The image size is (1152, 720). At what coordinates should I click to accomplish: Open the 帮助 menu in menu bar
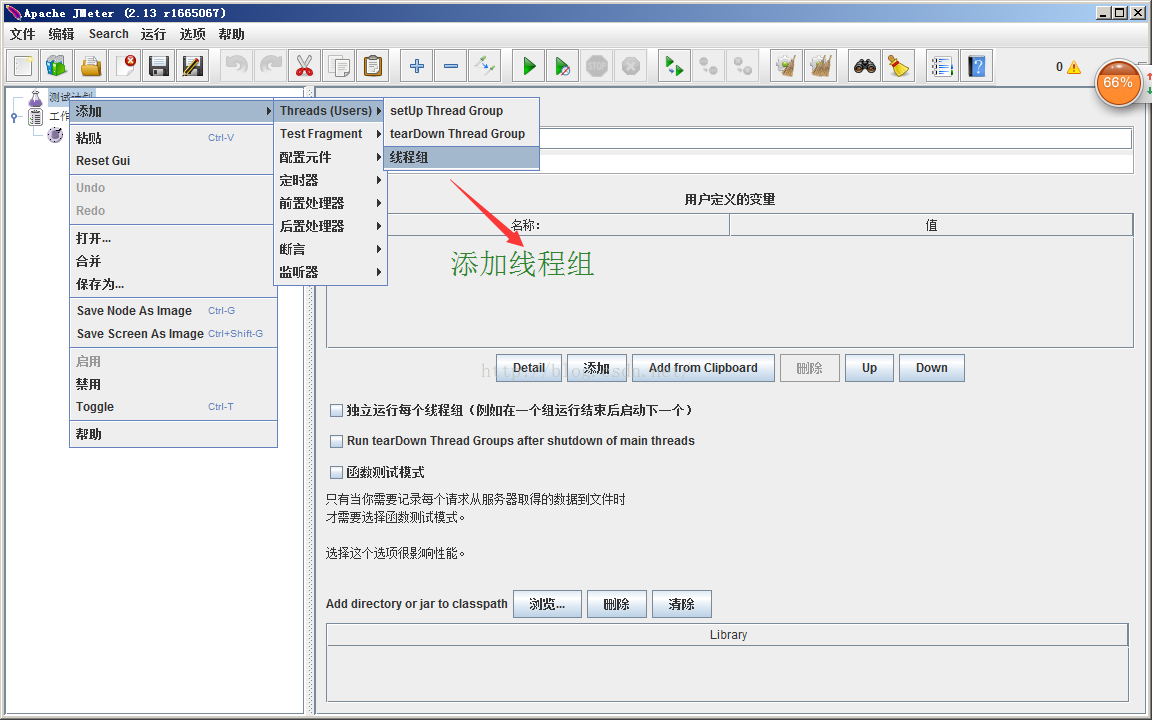pyautogui.click(x=231, y=35)
